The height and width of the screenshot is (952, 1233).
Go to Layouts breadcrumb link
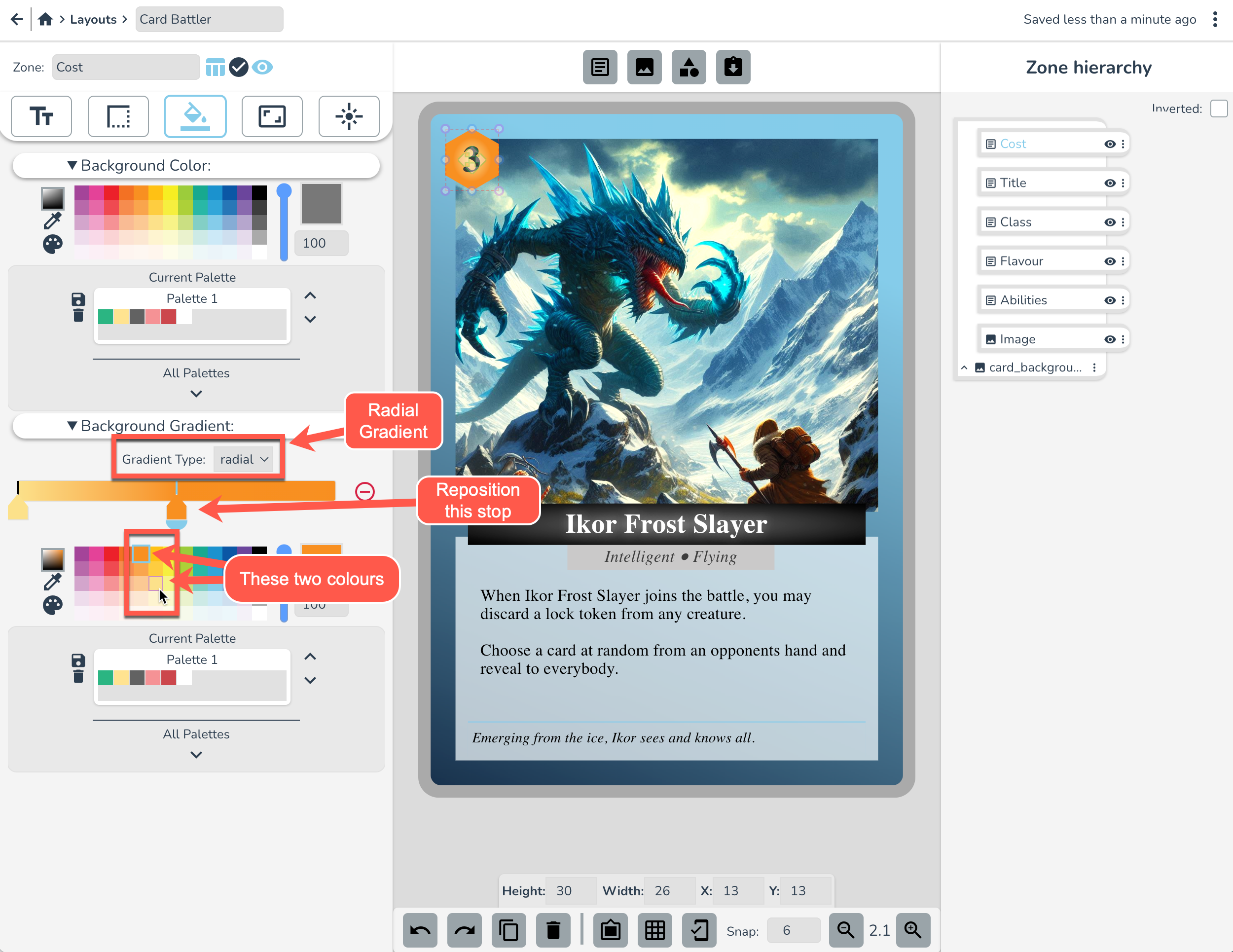coord(93,19)
